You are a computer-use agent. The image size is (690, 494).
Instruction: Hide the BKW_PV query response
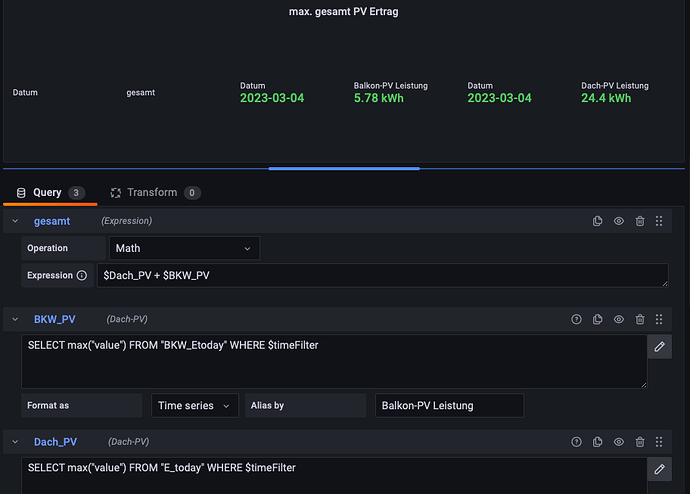point(619,319)
